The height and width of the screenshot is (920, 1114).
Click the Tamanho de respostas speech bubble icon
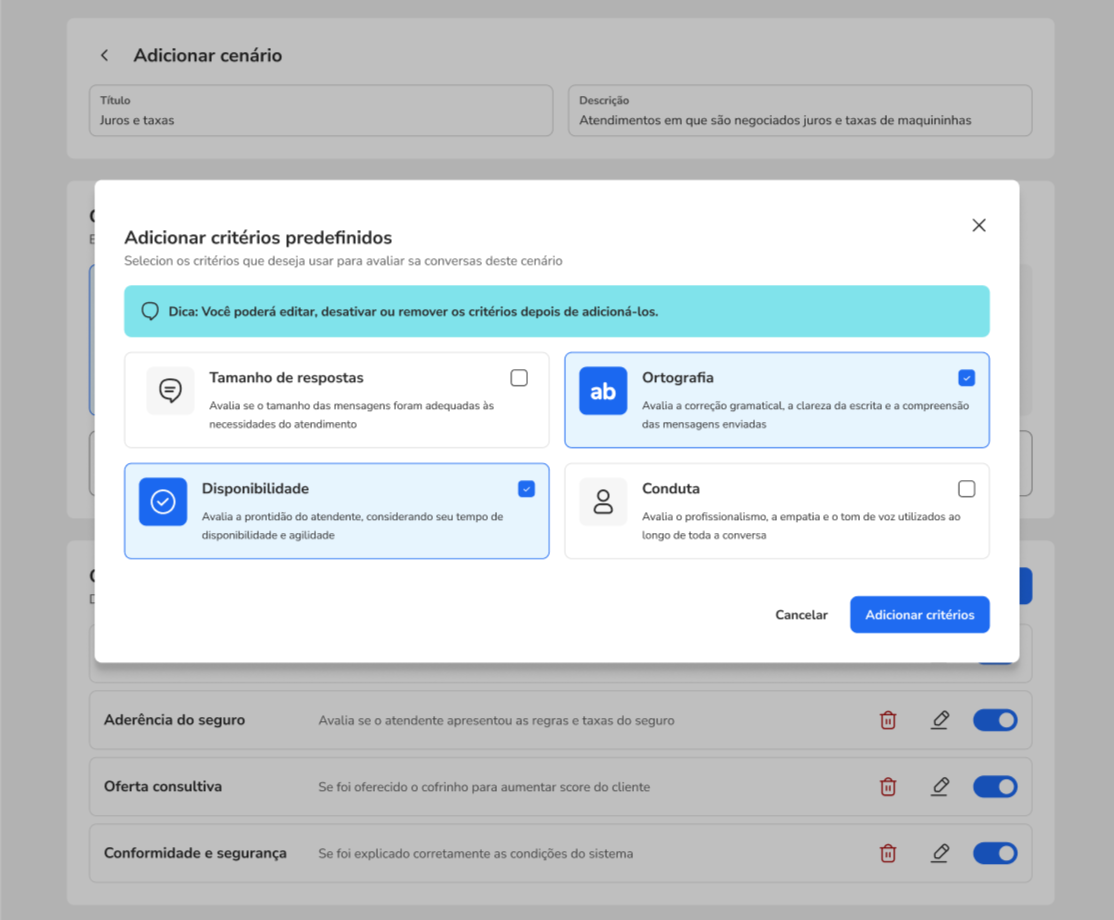(171, 391)
